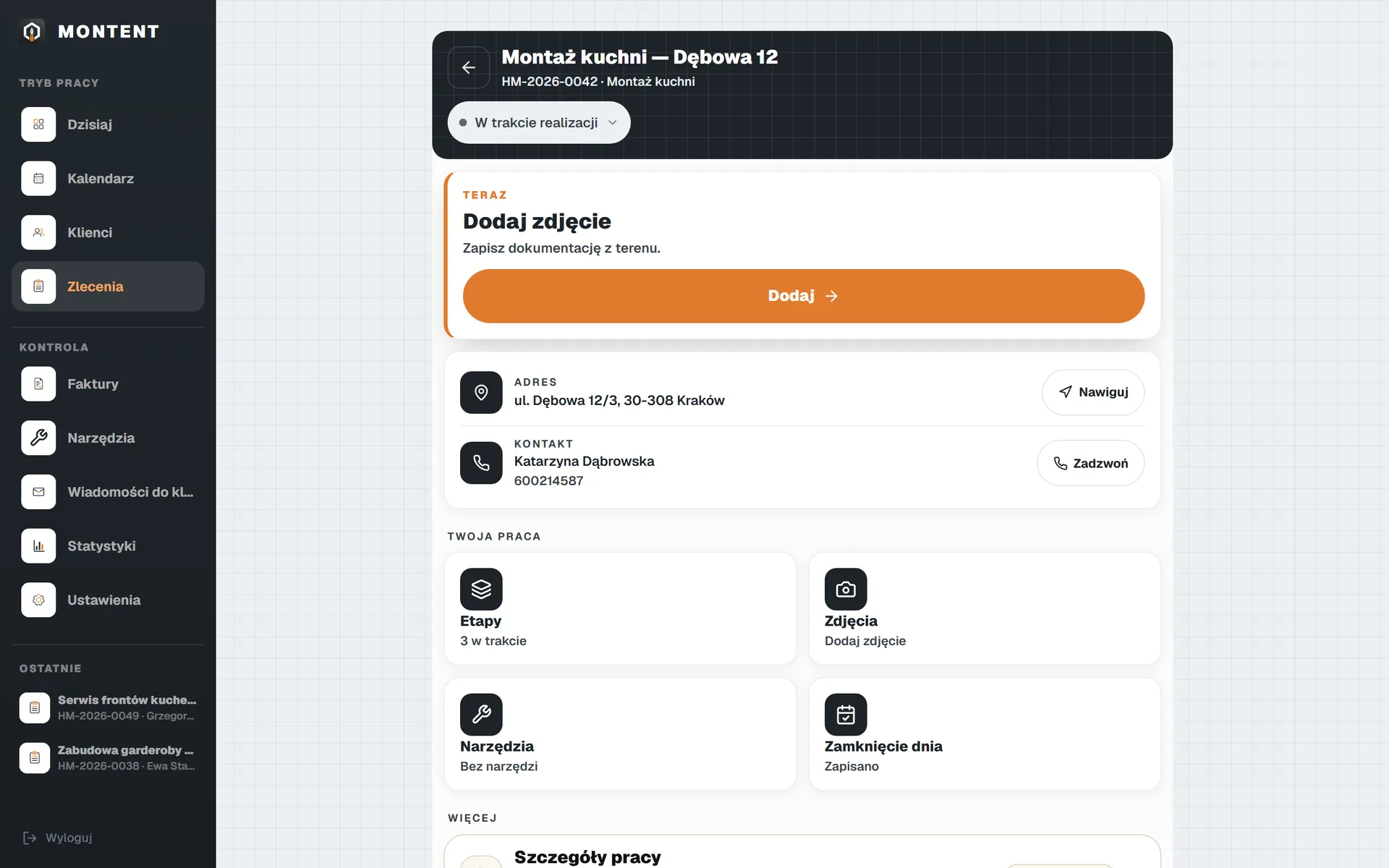Viewport: 1389px width, 868px height.
Task: Click order number HM-2026-0042
Action: pyautogui.click(x=550, y=82)
